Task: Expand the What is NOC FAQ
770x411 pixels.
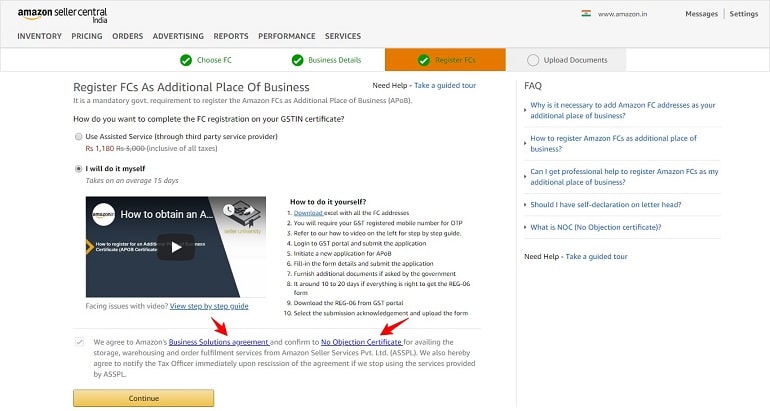Action: click(x=596, y=227)
